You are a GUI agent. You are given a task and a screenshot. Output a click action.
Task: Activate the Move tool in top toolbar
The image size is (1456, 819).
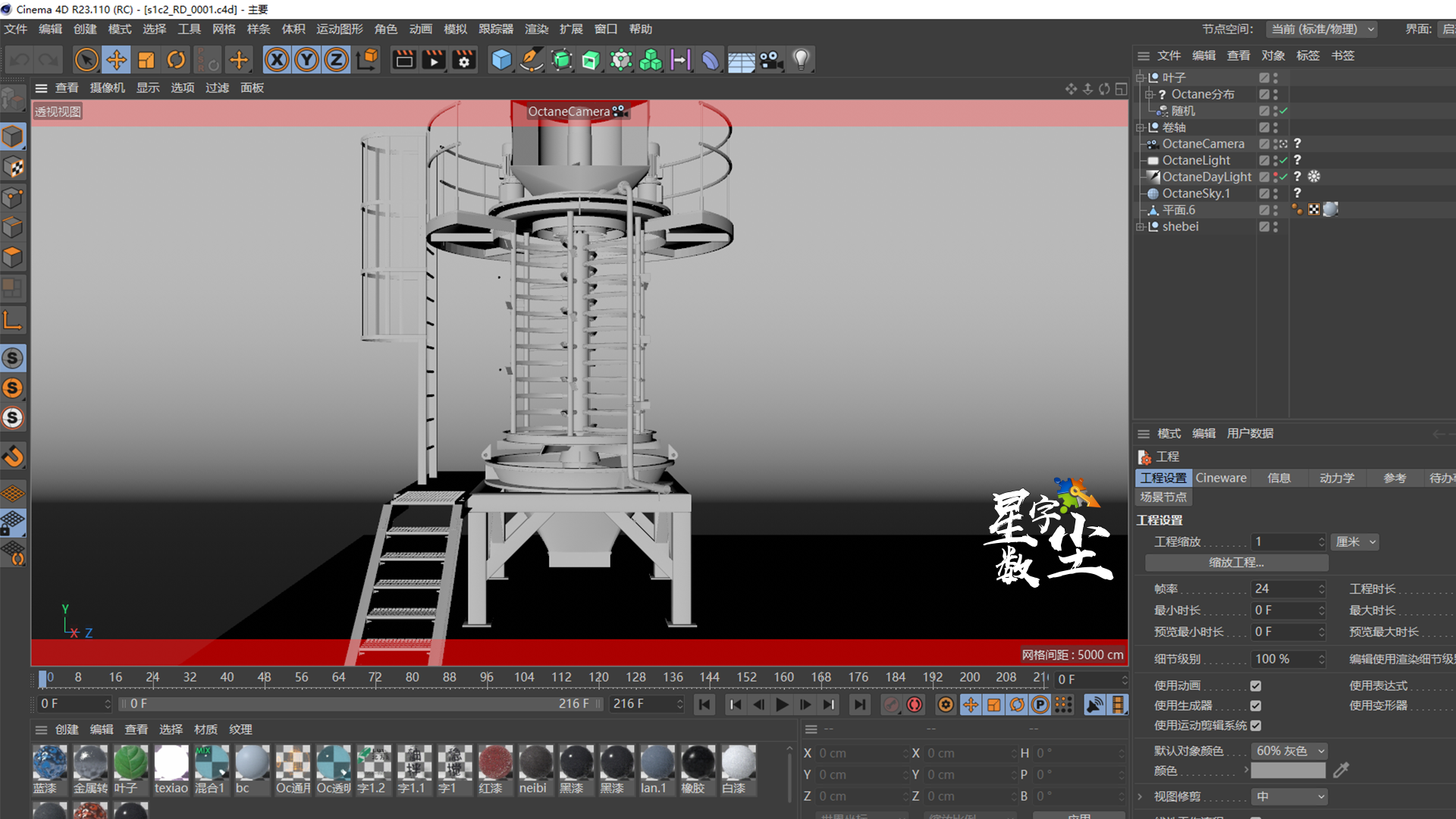click(117, 60)
